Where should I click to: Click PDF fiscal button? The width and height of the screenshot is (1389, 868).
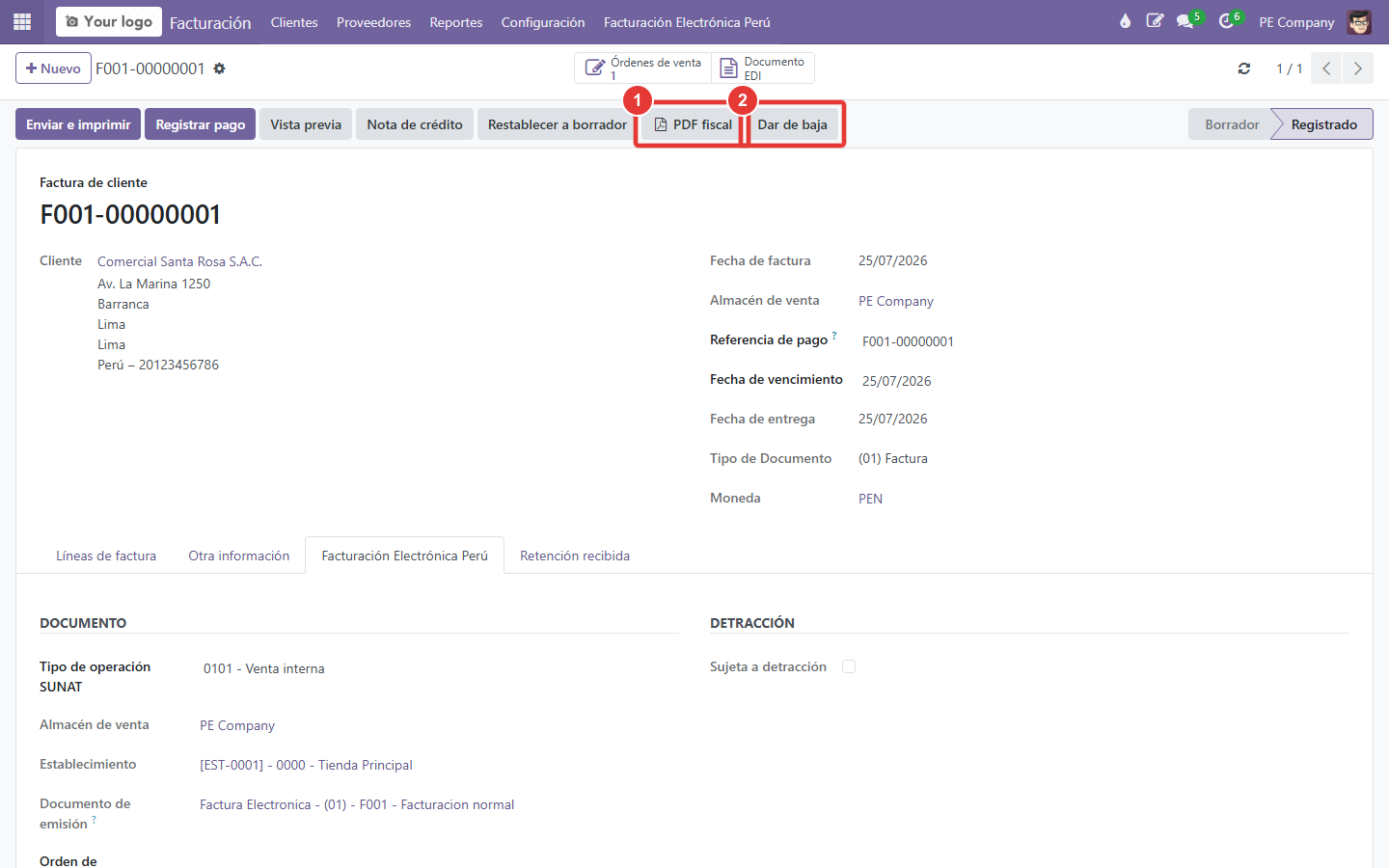point(694,124)
